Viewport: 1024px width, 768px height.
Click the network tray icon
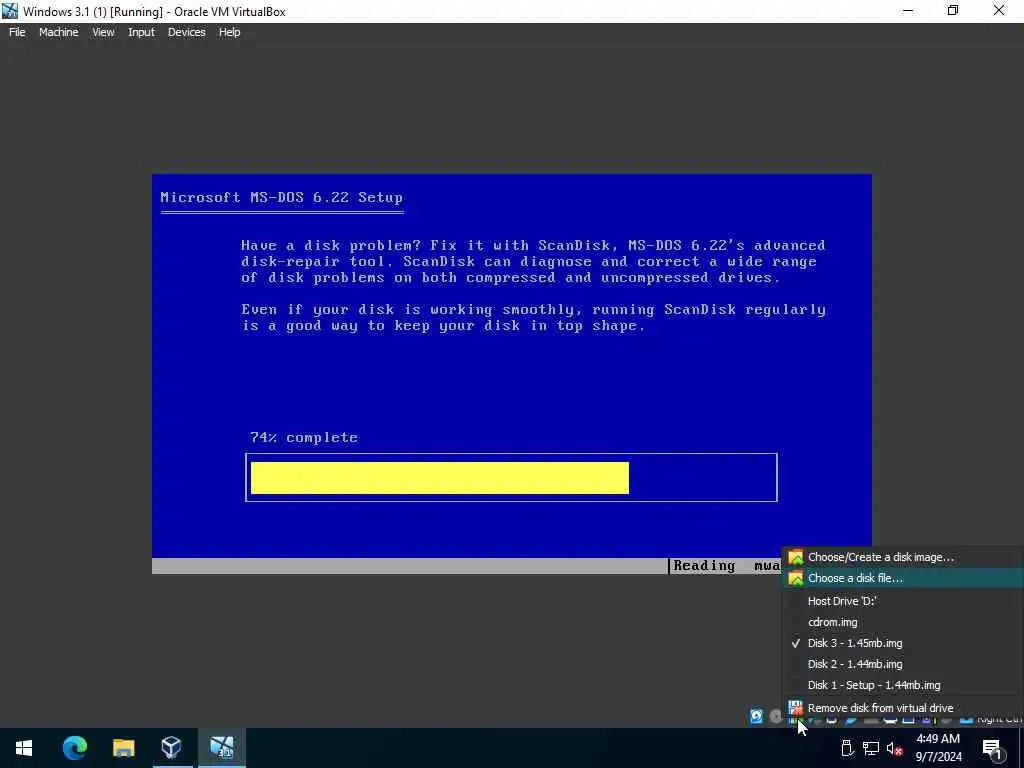(871, 748)
